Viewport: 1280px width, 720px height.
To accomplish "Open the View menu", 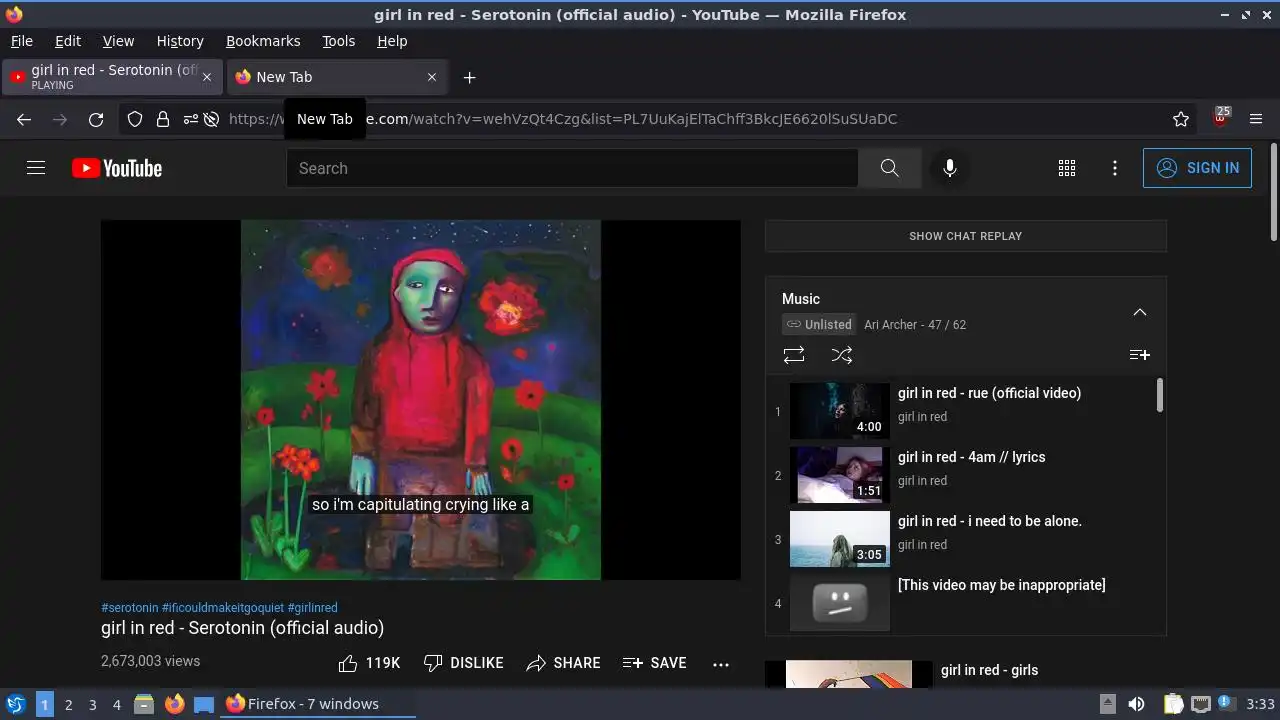I will [118, 41].
